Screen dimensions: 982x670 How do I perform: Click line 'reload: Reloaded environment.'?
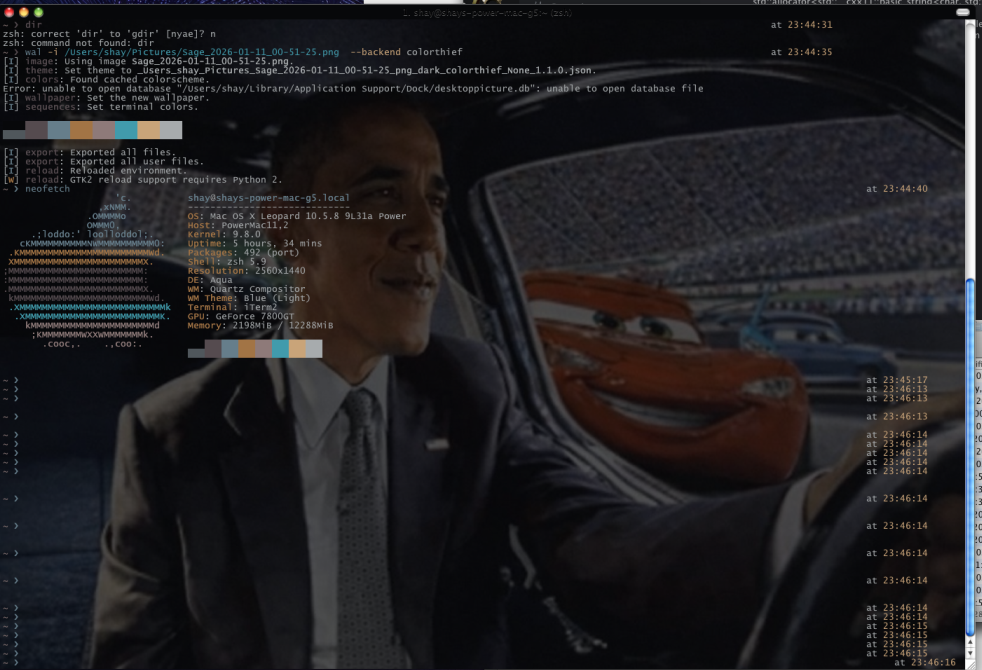[95, 170]
